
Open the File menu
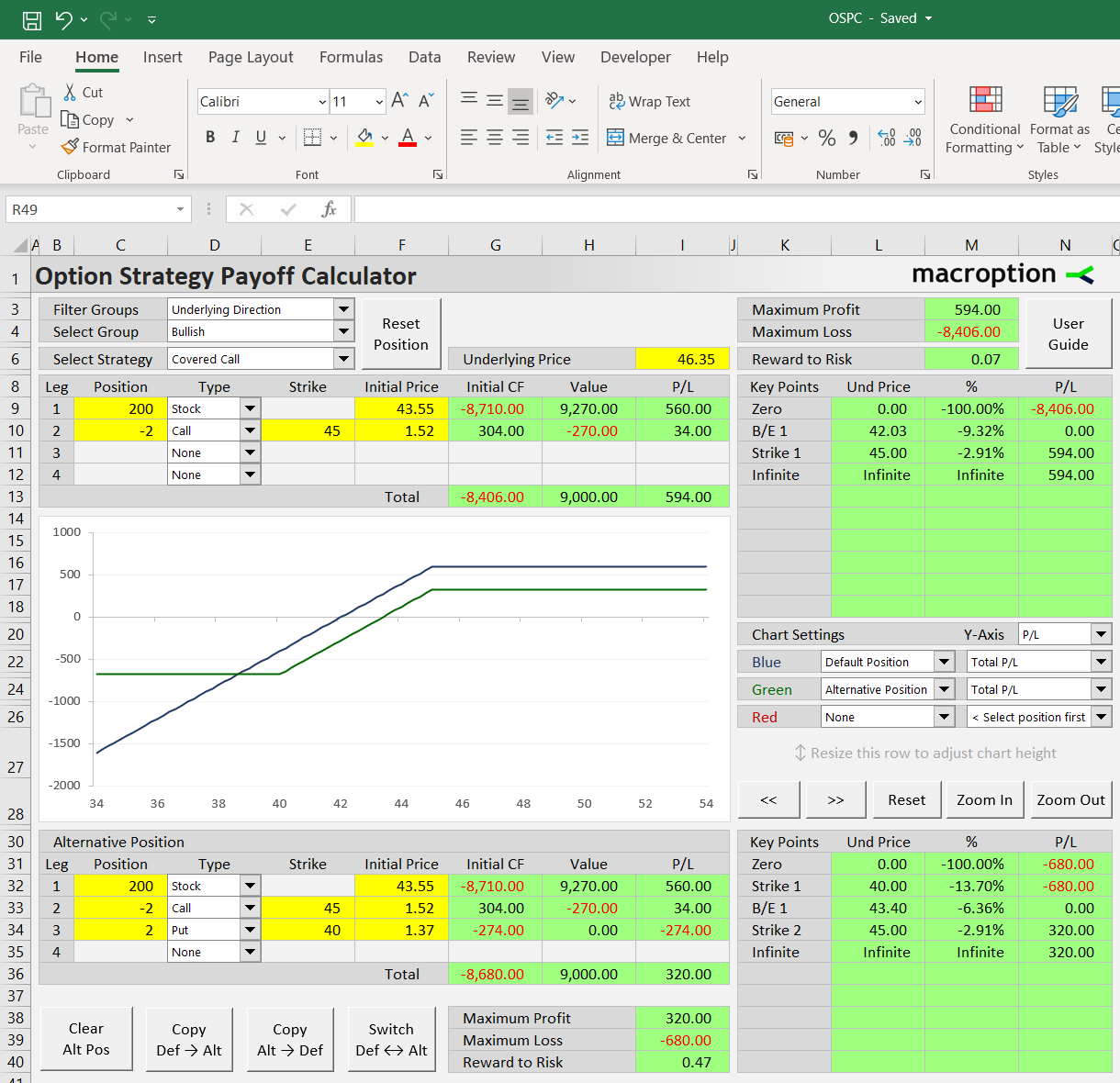pyautogui.click(x=30, y=57)
